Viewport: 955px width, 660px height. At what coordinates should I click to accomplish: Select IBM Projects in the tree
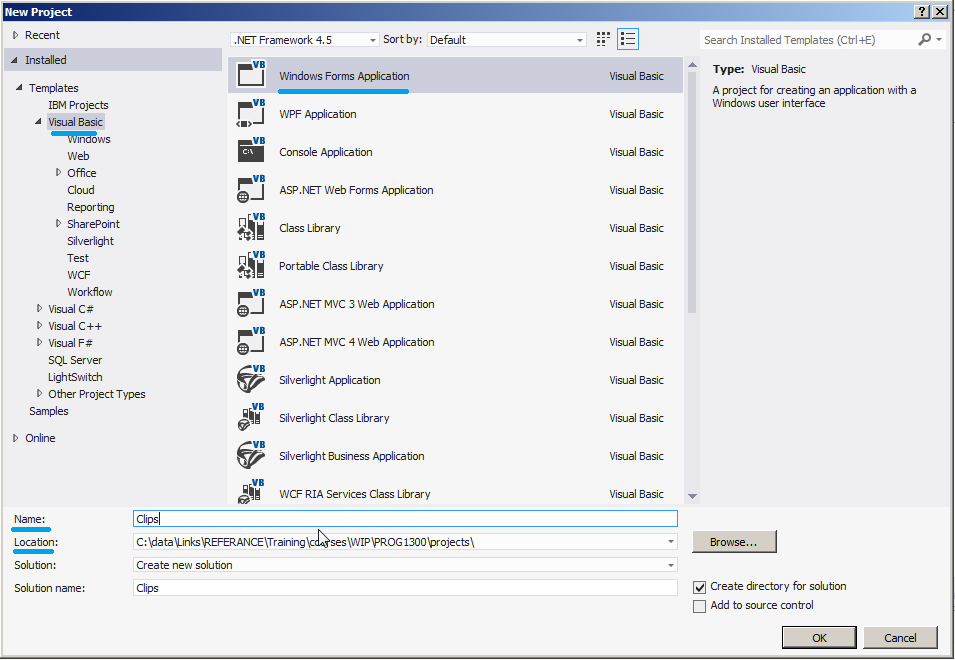[x=78, y=105]
